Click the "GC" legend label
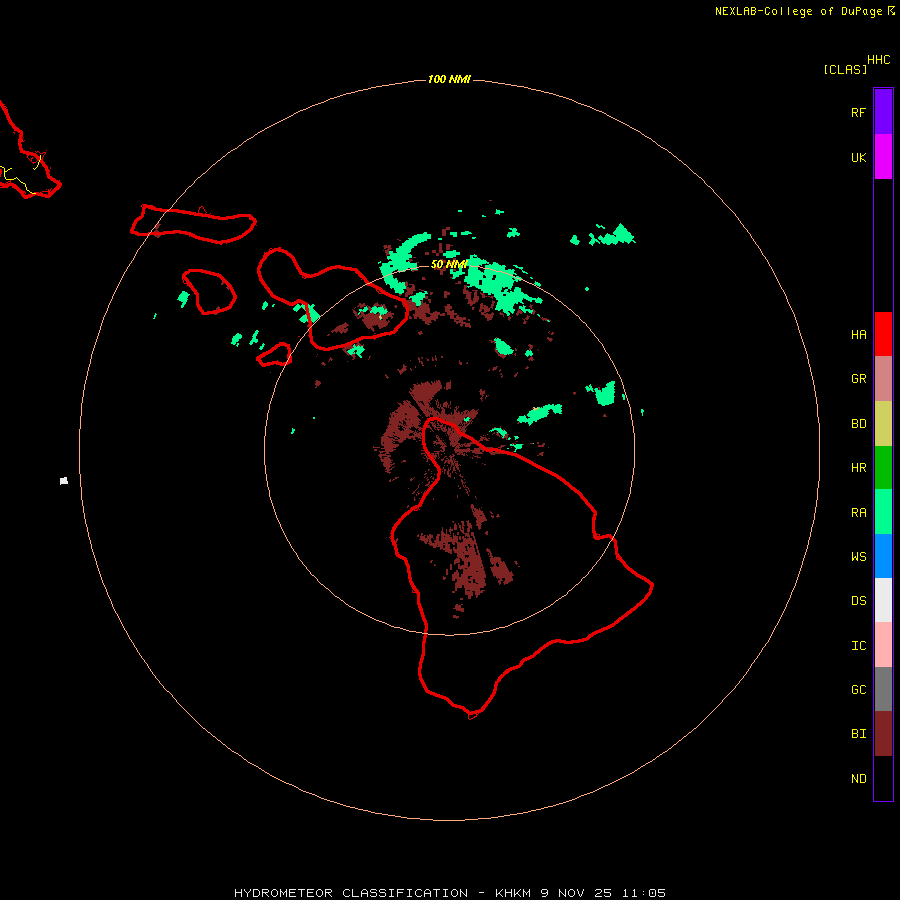The height and width of the screenshot is (900, 900). click(858, 690)
